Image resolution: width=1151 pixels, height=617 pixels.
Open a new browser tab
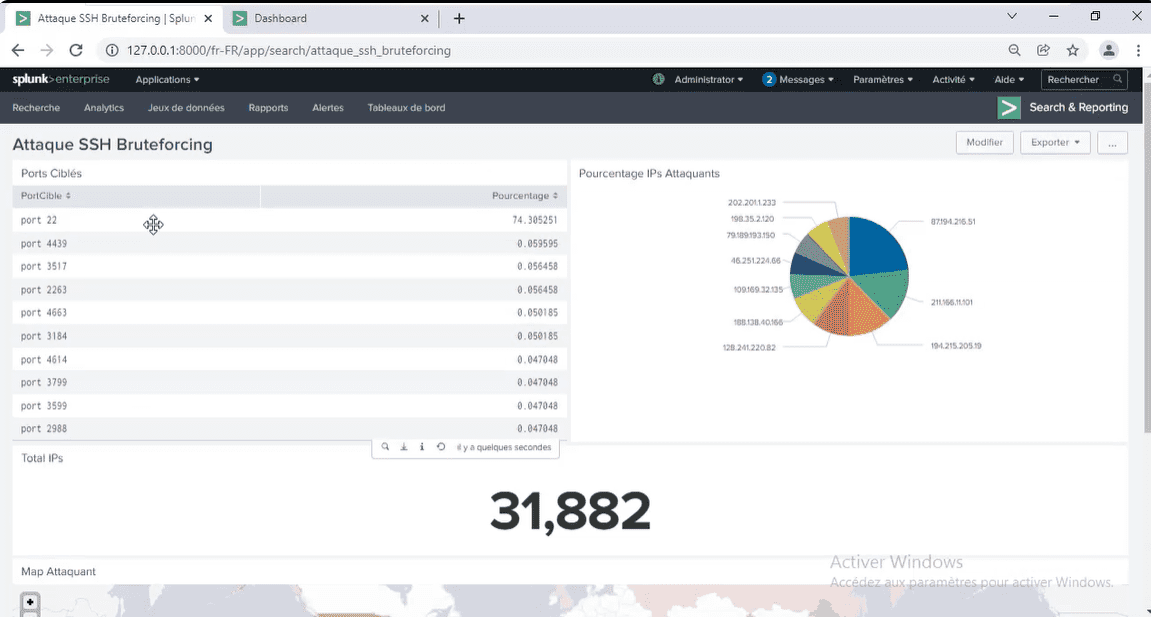[x=459, y=18]
